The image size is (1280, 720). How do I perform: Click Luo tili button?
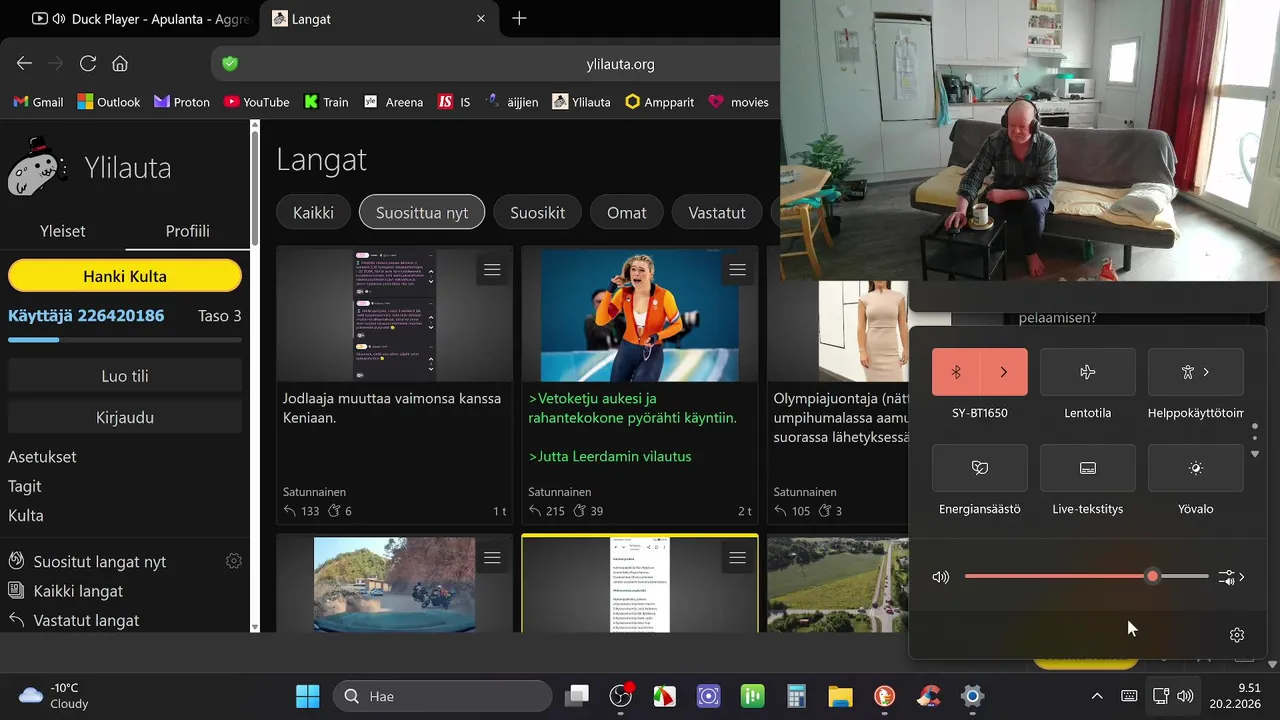pyautogui.click(x=125, y=376)
